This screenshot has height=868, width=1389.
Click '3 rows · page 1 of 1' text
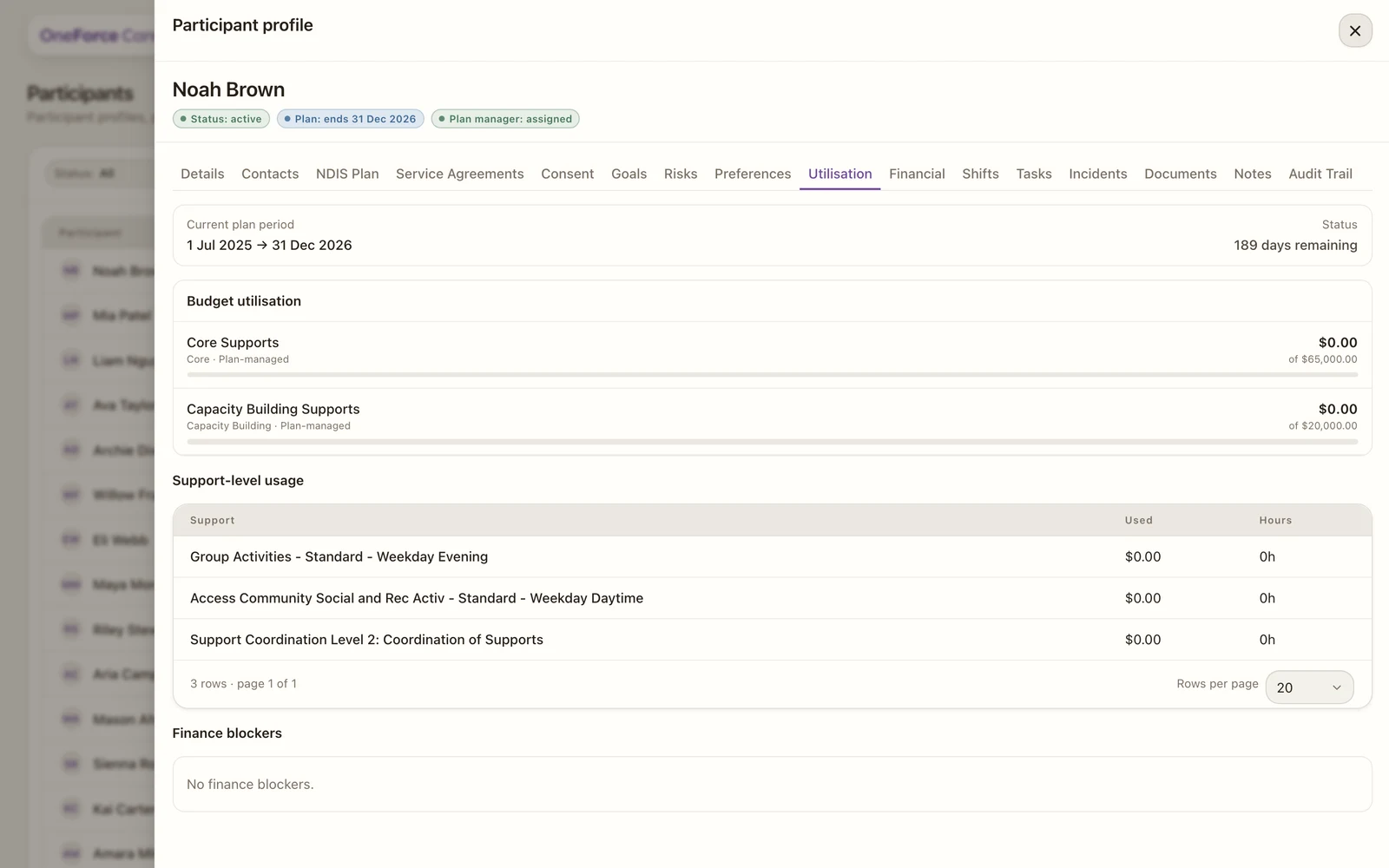pos(243,684)
